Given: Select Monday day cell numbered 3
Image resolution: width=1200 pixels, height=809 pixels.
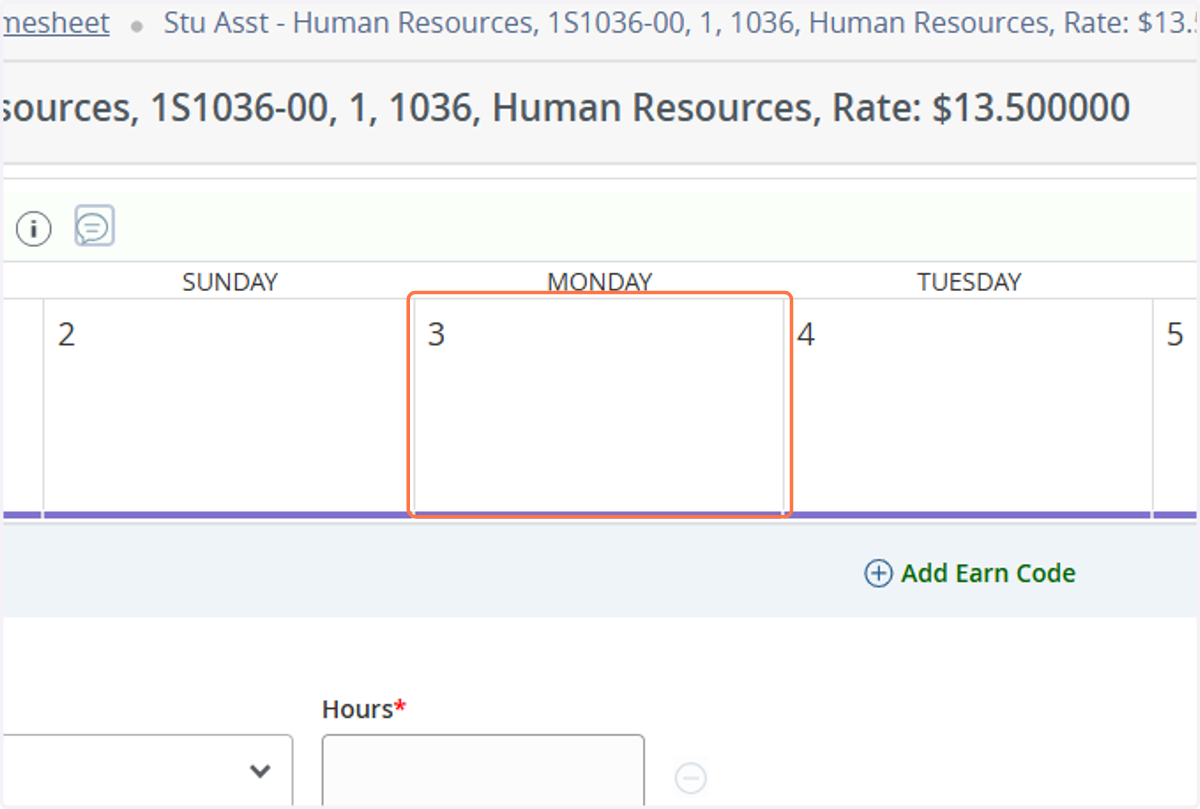Looking at the screenshot, I should coord(599,407).
